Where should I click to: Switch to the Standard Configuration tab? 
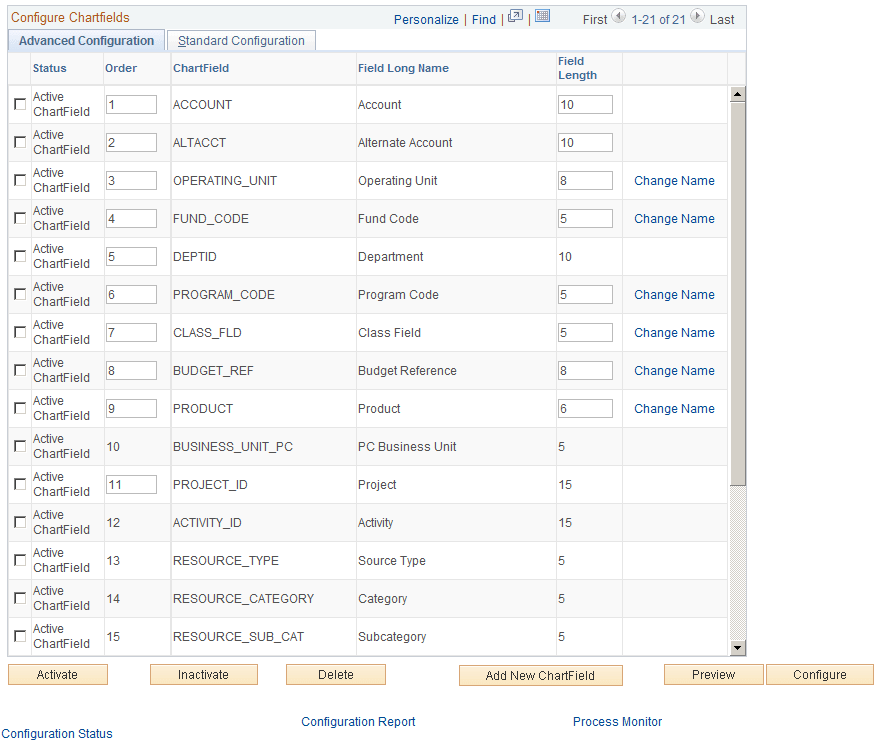pyautogui.click(x=240, y=41)
